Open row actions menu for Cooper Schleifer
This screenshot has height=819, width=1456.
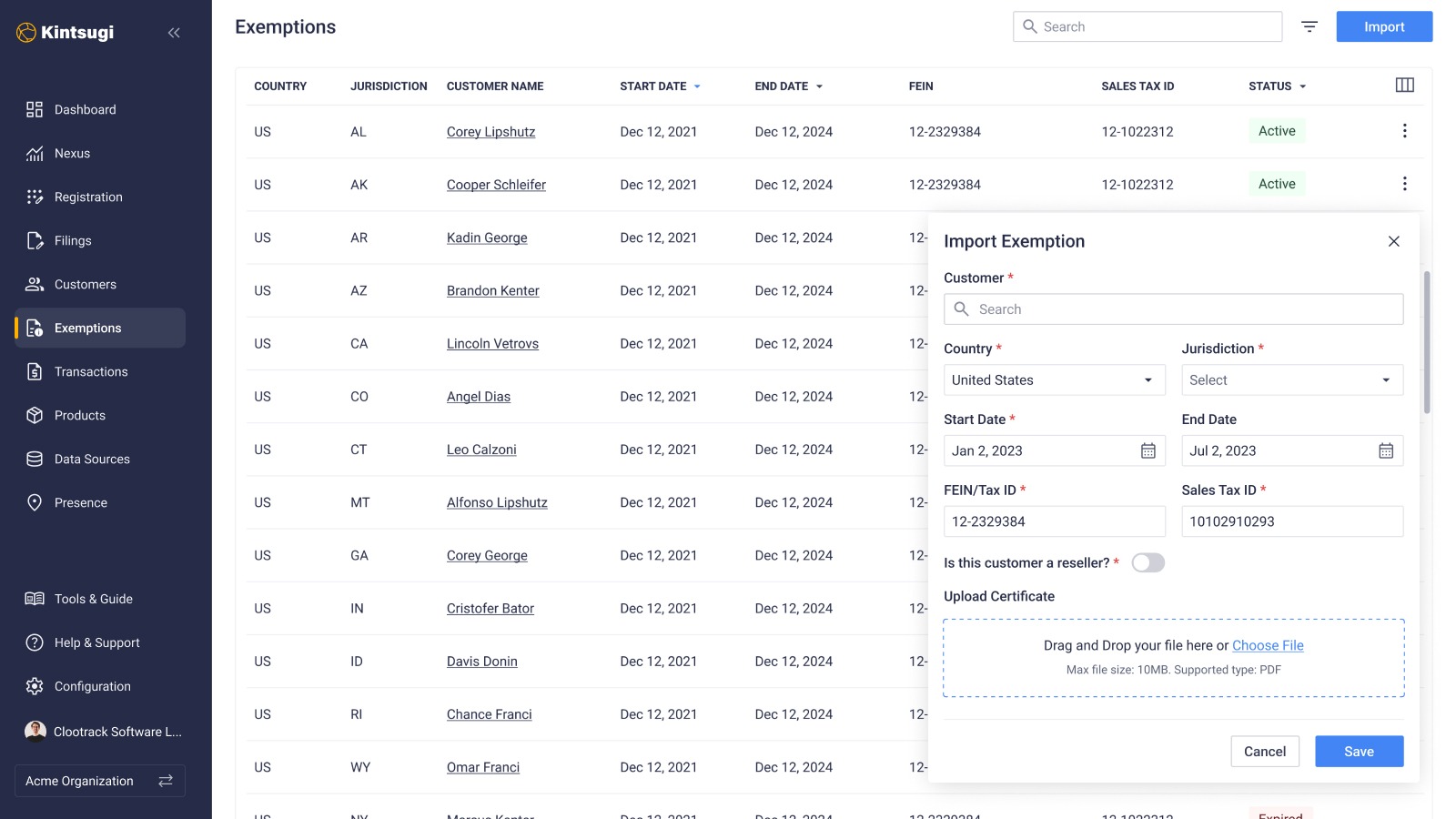(x=1404, y=184)
